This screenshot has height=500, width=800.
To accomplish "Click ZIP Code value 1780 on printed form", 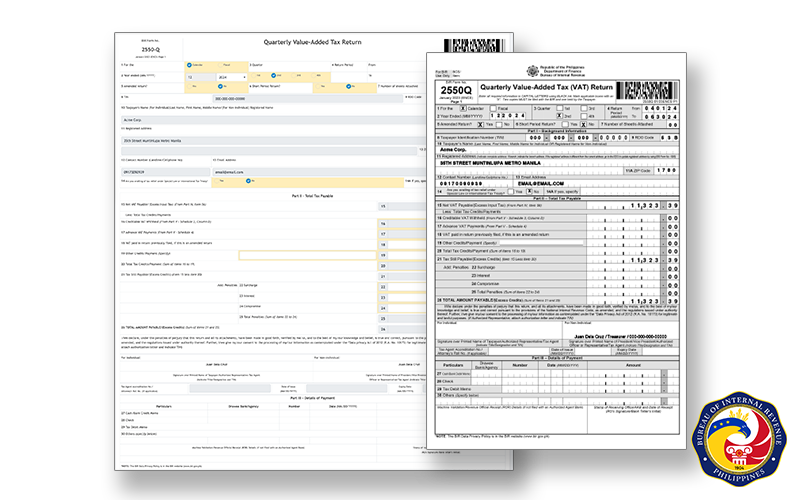I will [666, 170].
